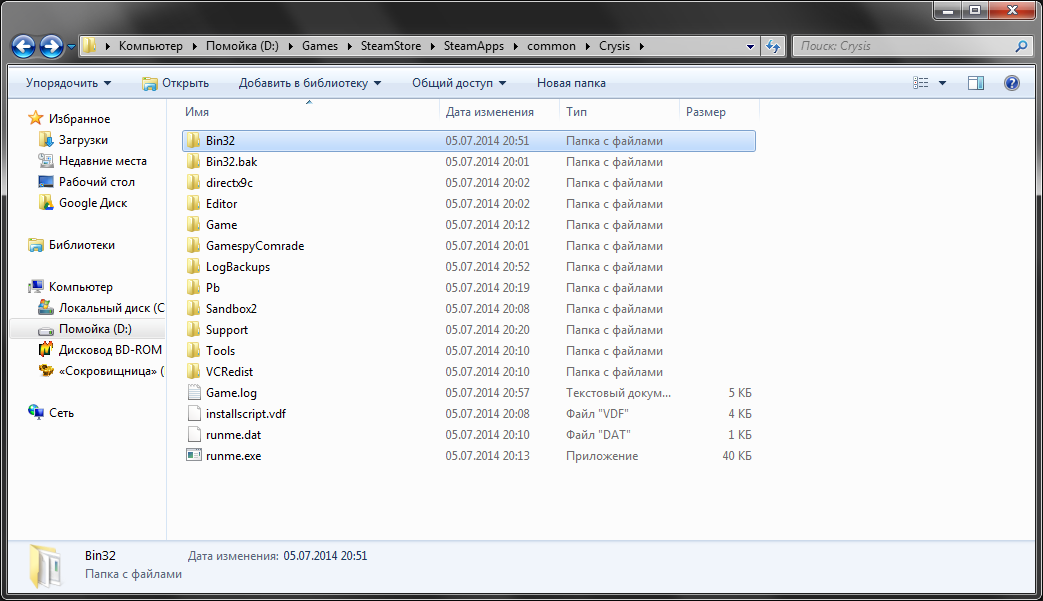The width and height of the screenshot is (1043, 601).
Task: Open Недавние места in the sidebar
Action: [102, 161]
